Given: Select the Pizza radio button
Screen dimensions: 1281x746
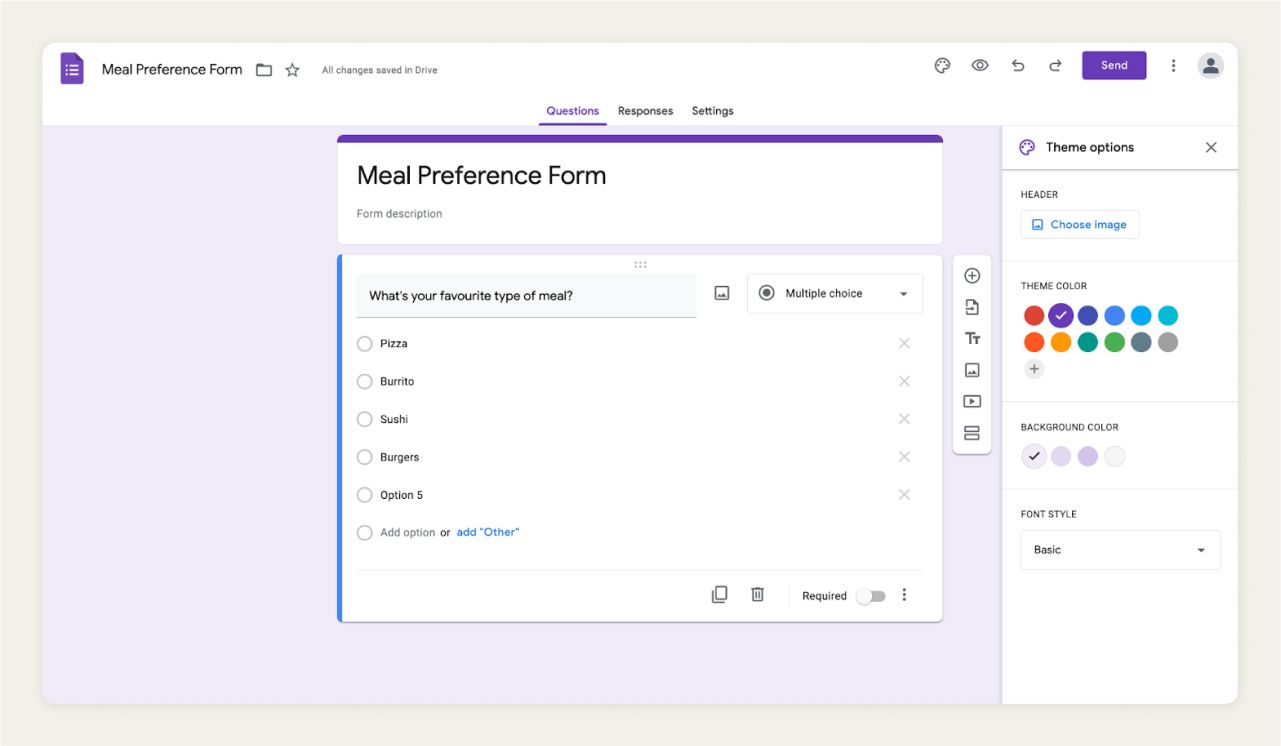Looking at the screenshot, I should [365, 343].
